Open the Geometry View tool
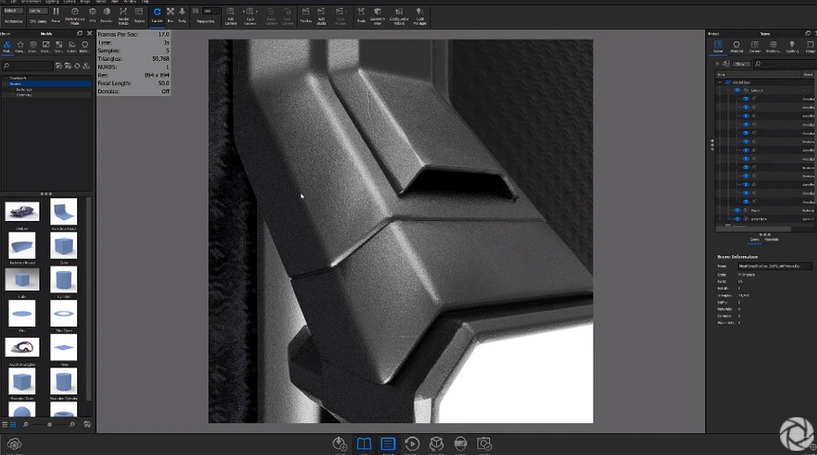The height and width of the screenshot is (455, 817). coord(375,14)
